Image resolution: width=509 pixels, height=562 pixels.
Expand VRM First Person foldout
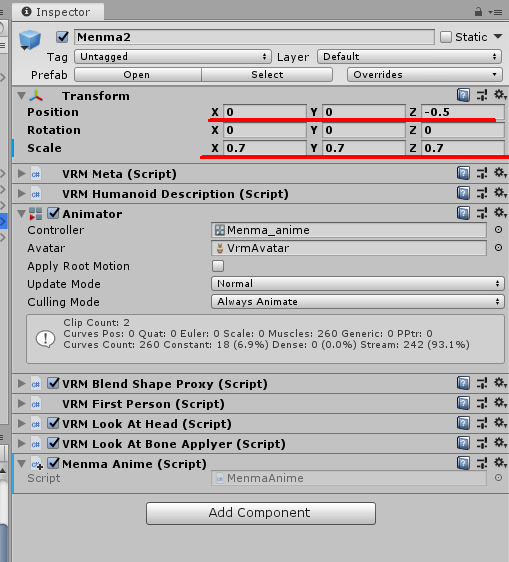(x=22, y=404)
